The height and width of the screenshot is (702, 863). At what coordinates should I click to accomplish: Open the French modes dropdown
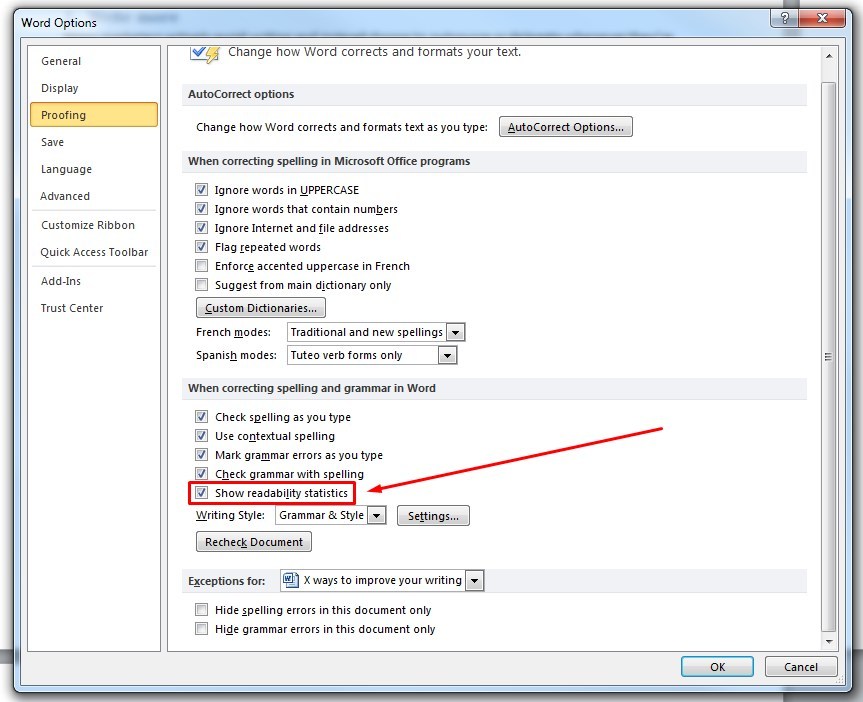pyautogui.click(x=455, y=333)
